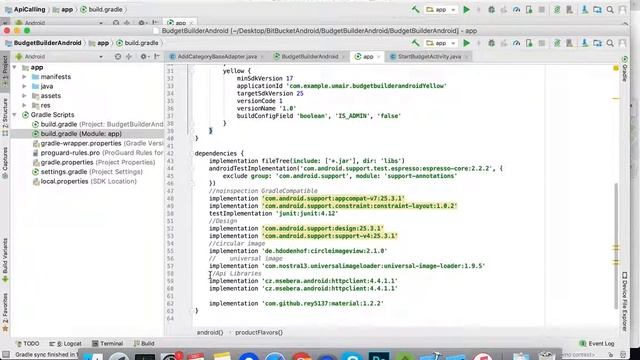Attach debugger to Android process in BudgetBuilderAndroid window
The width and height of the screenshot is (640, 360).
pyautogui.click(x=529, y=43)
